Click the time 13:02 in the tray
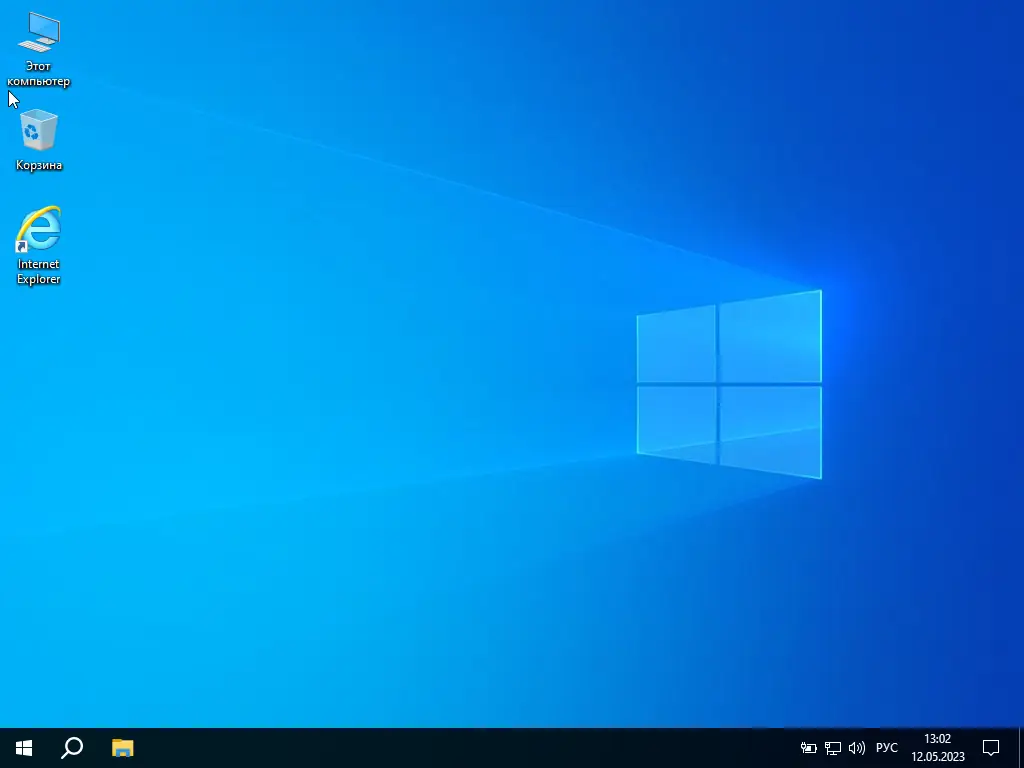This screenshot has width=1024, height=768. point(937,739)
